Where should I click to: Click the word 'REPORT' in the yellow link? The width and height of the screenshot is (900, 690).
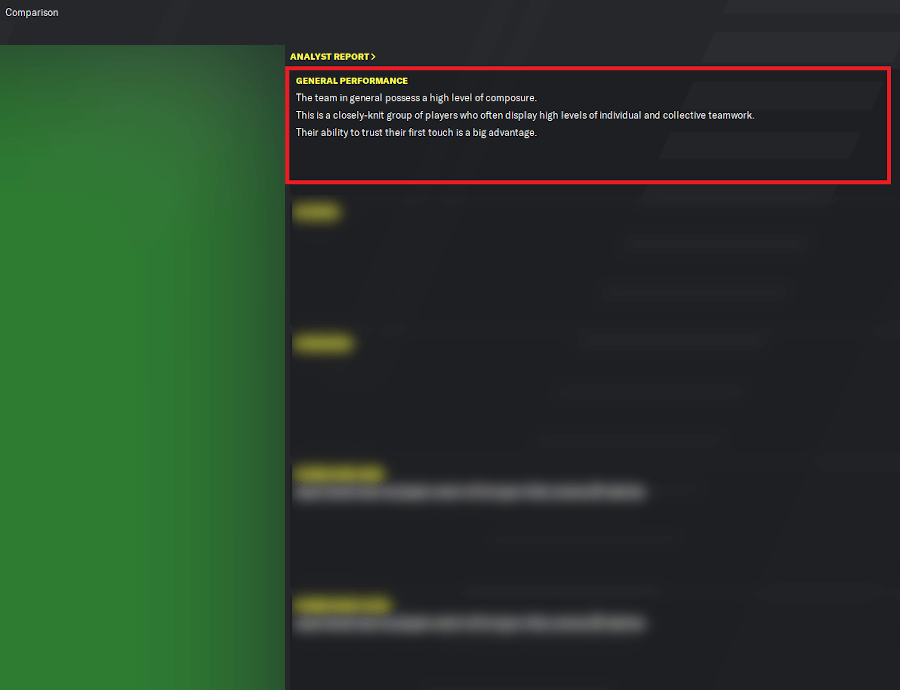tap(350, 57)
